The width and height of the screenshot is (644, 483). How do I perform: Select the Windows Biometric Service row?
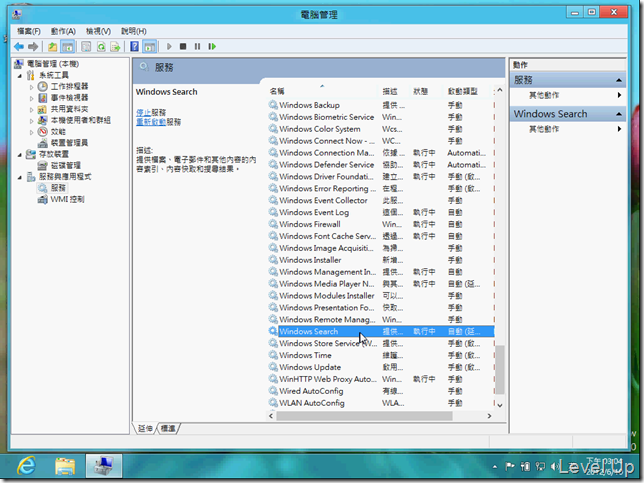coord(381,117)
